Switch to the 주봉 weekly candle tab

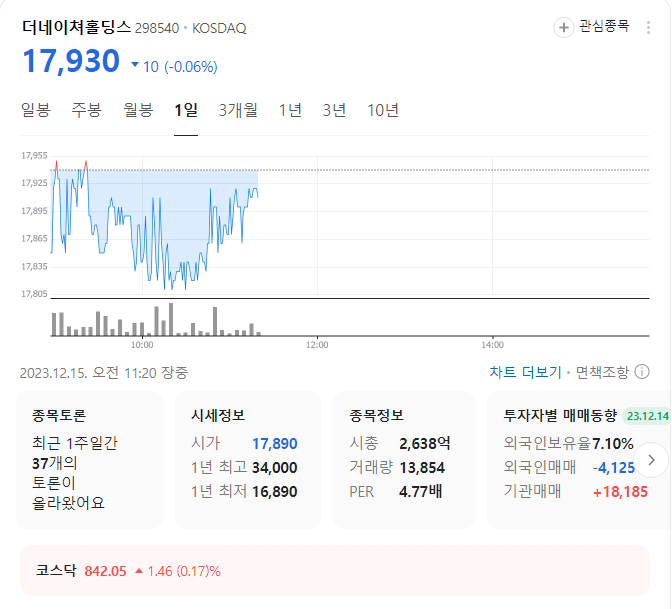(87, 110)
